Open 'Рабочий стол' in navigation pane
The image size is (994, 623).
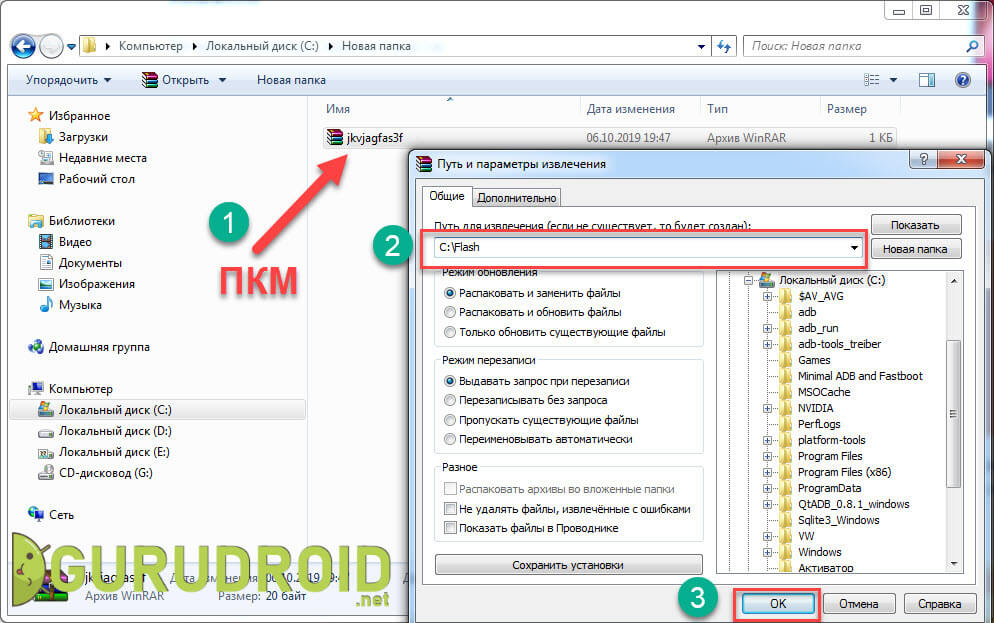coord(96,179)
